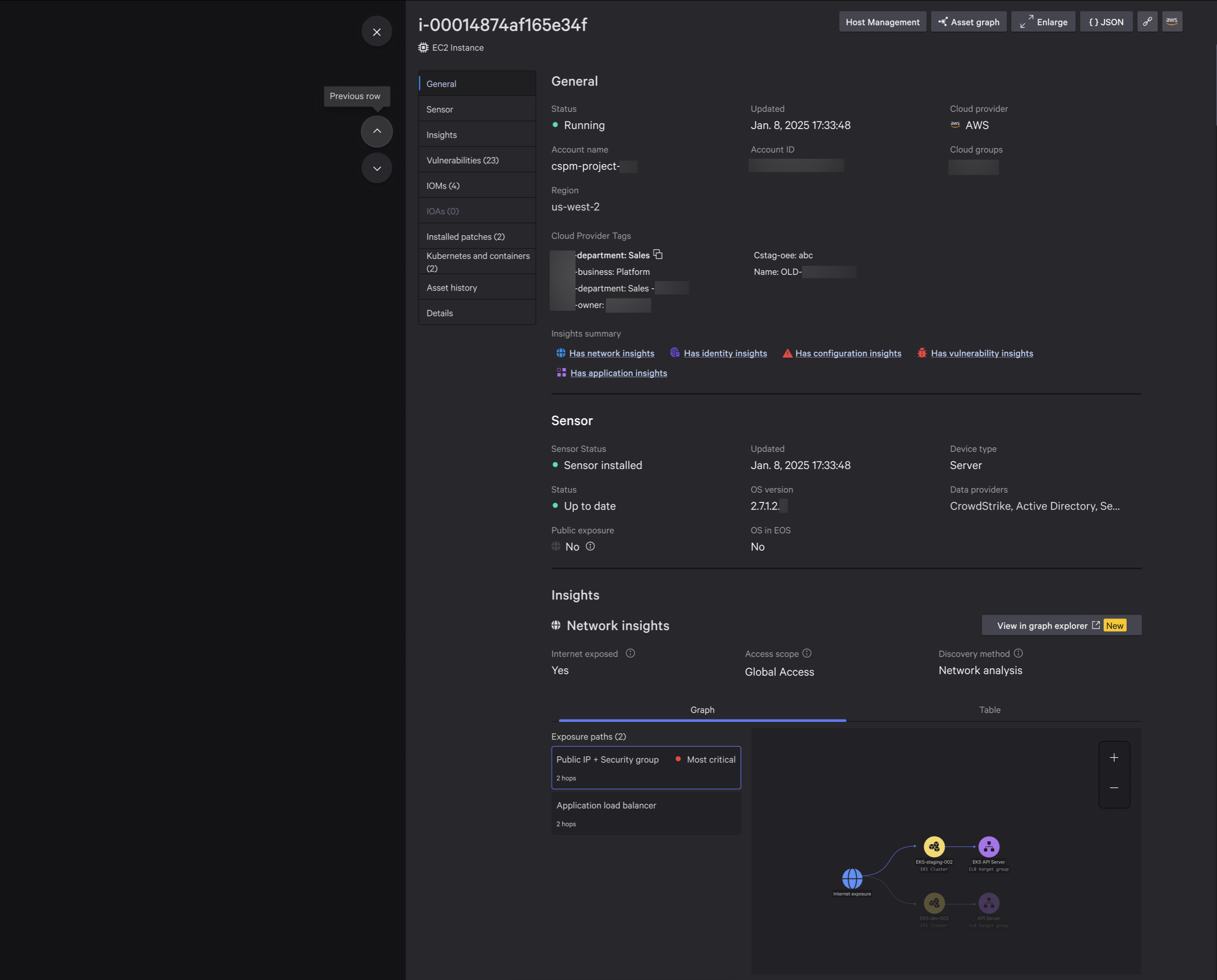Go to next row with down chevron

pyautogui.click(x=377, y=168)
